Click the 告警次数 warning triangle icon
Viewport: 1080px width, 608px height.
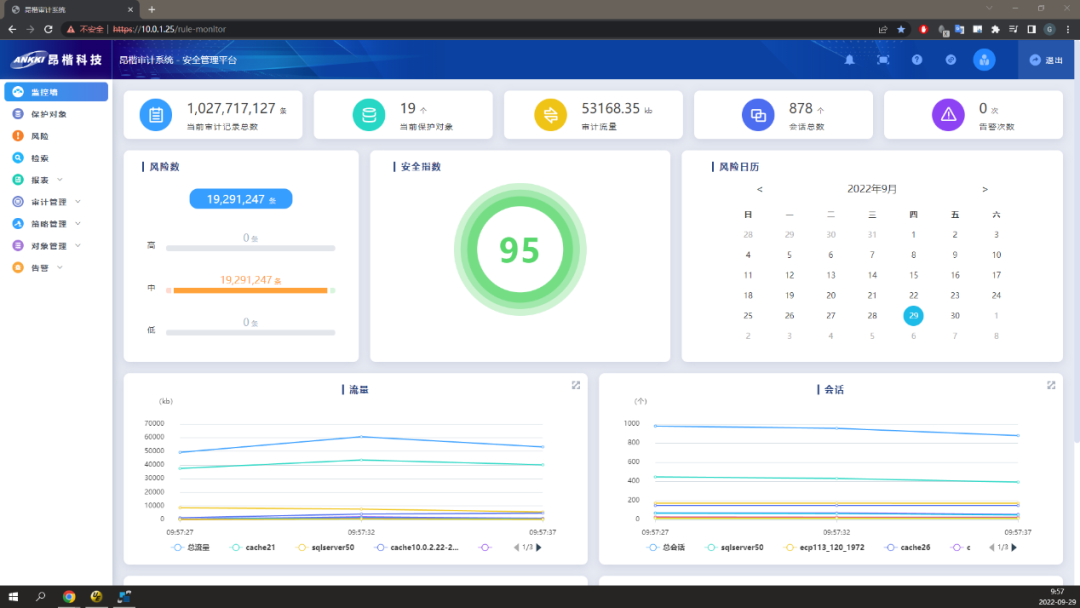(948, 115)
